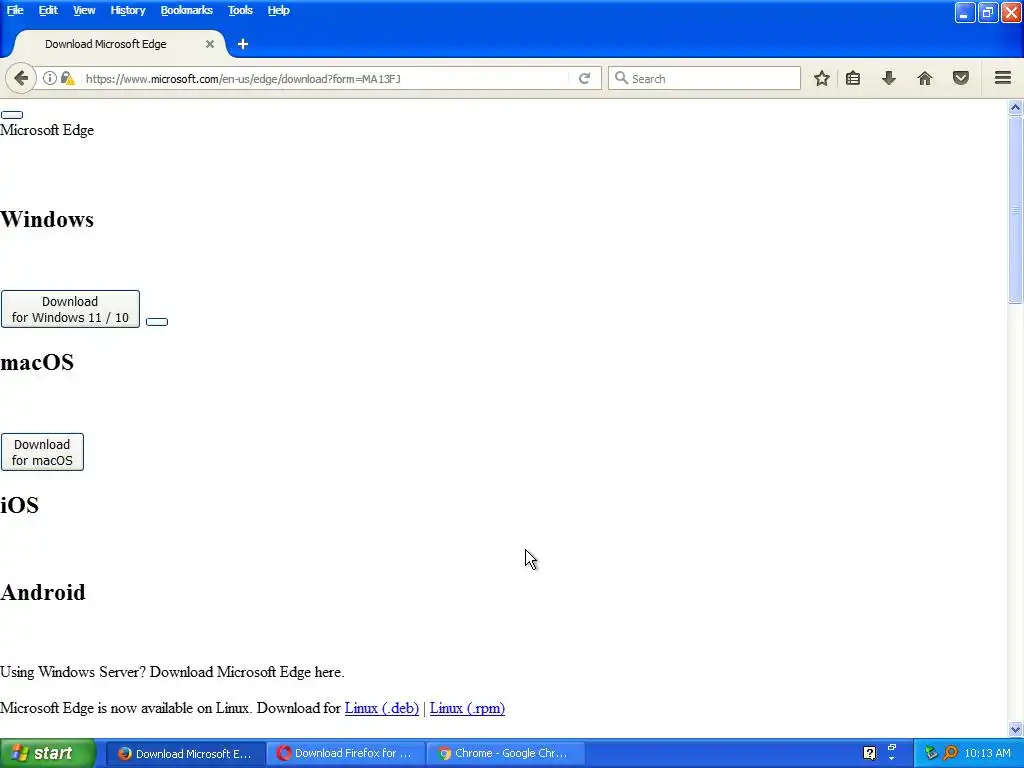1024x768 pixels.
Task: Click the scrollbar down arrow
Action: 1015,729
